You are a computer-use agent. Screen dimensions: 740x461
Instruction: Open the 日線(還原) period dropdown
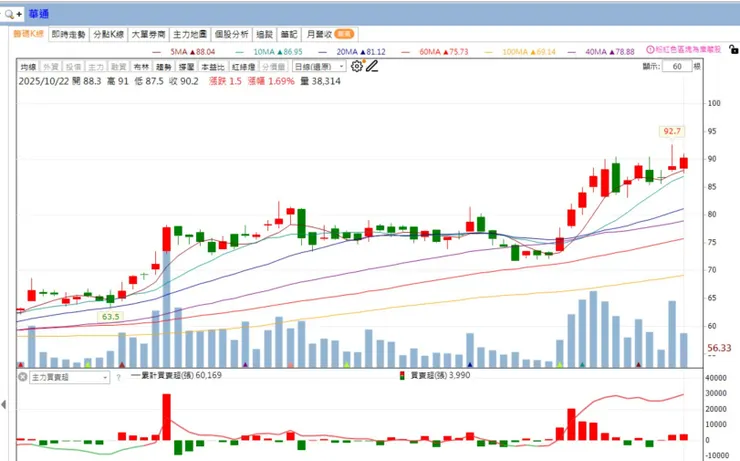coord(319,67)
